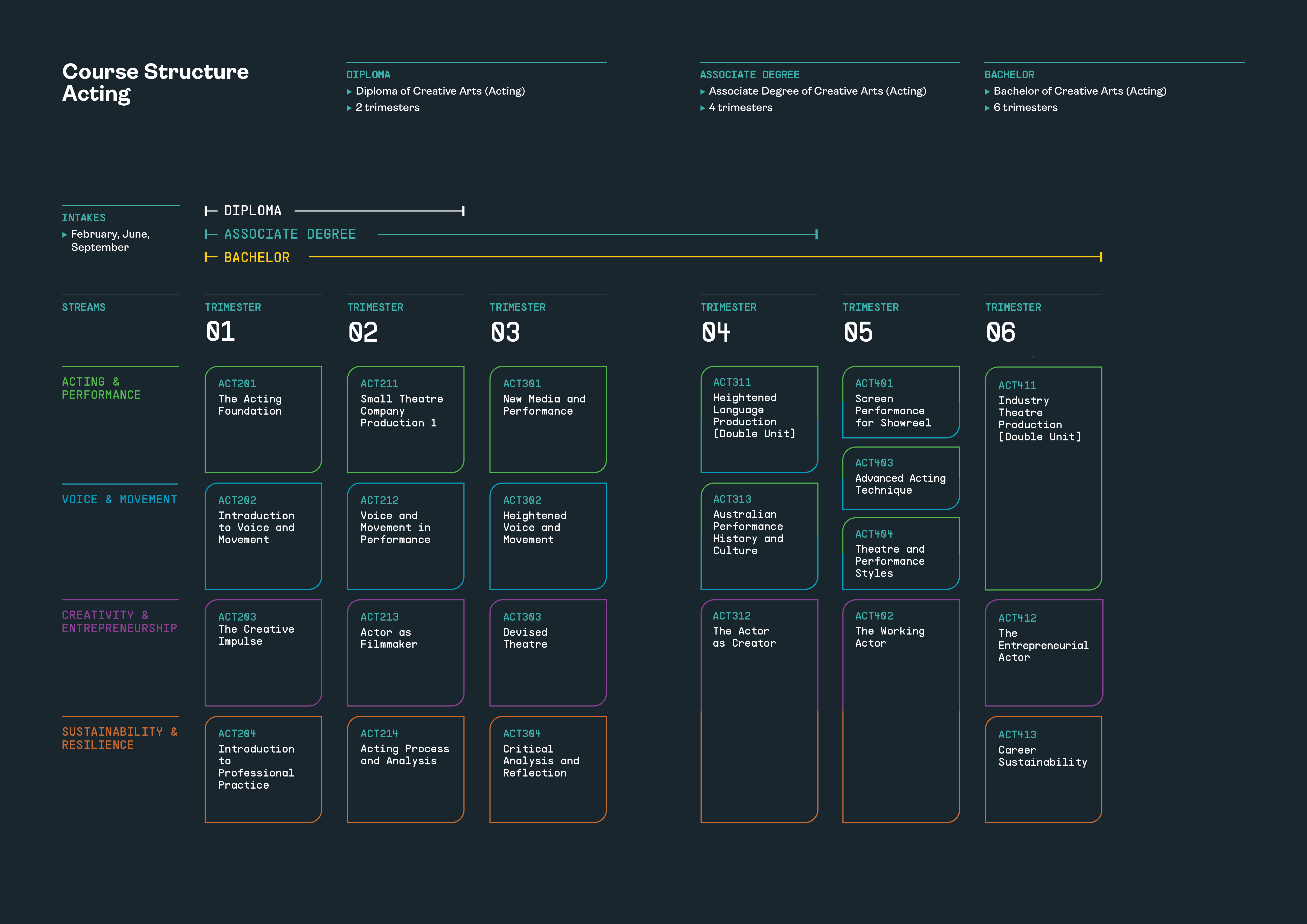Click the triangle bullet beside 4 trimesters
1307x924 pixels.
pos(702,108)
